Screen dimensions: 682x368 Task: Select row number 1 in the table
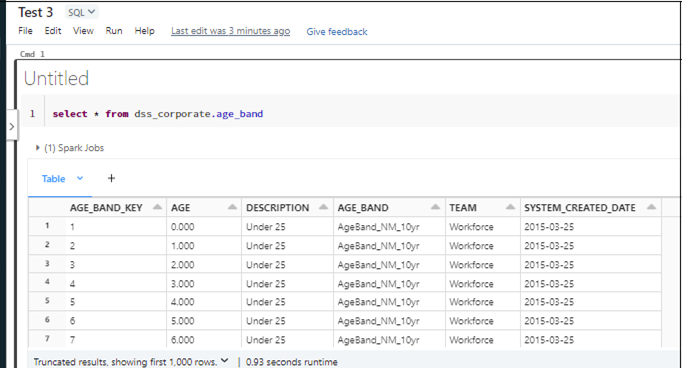pyautogui.click(x=47, y=226)
